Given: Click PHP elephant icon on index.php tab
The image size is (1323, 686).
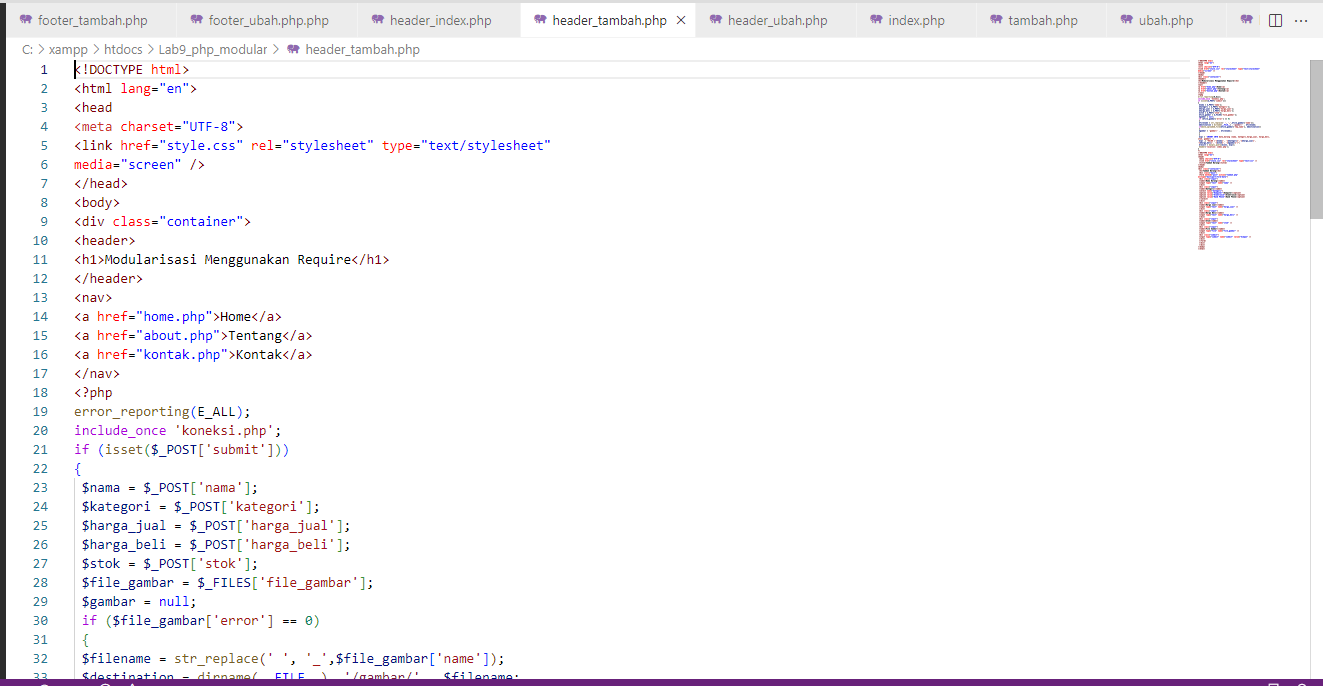Looking at the screenshot, I should click(878, 19).
